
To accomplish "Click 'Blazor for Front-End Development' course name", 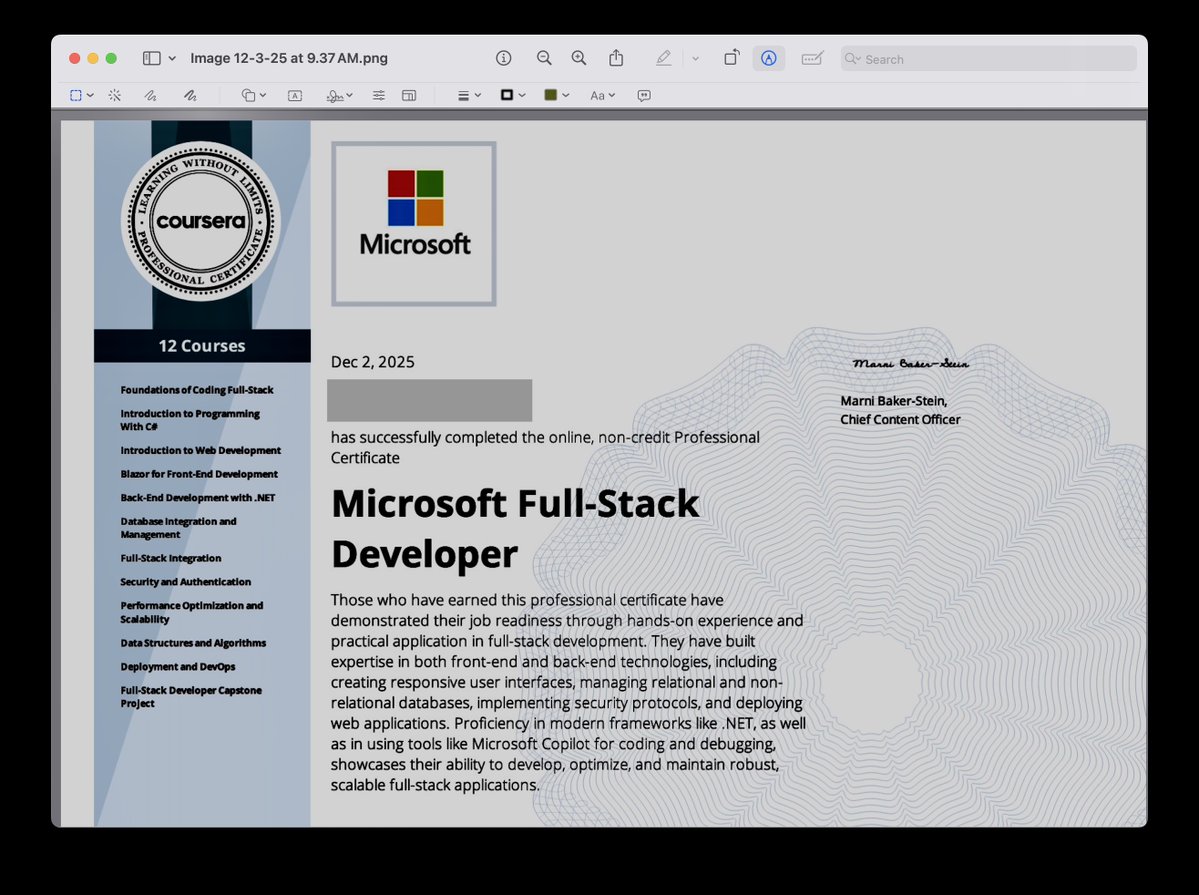I will pyautogui.click(x=199, y=474).
